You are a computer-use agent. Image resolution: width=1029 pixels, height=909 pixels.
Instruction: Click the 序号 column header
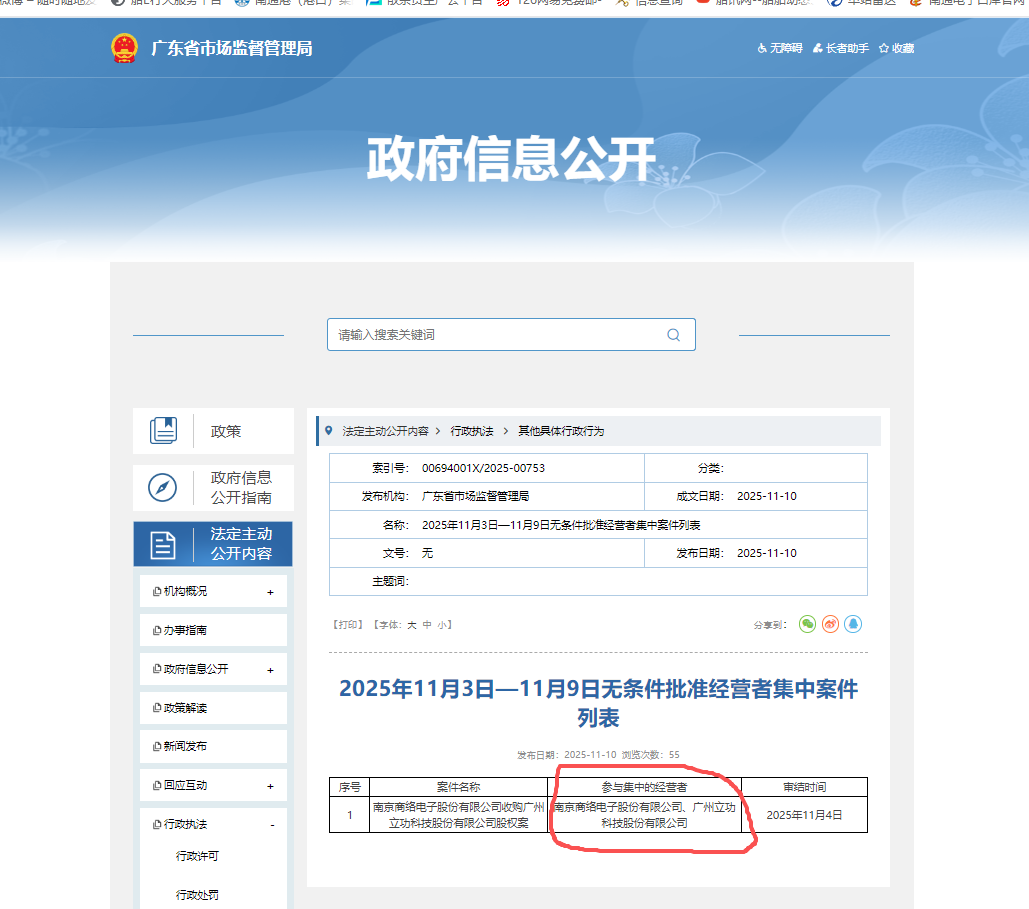coord(350,787)
